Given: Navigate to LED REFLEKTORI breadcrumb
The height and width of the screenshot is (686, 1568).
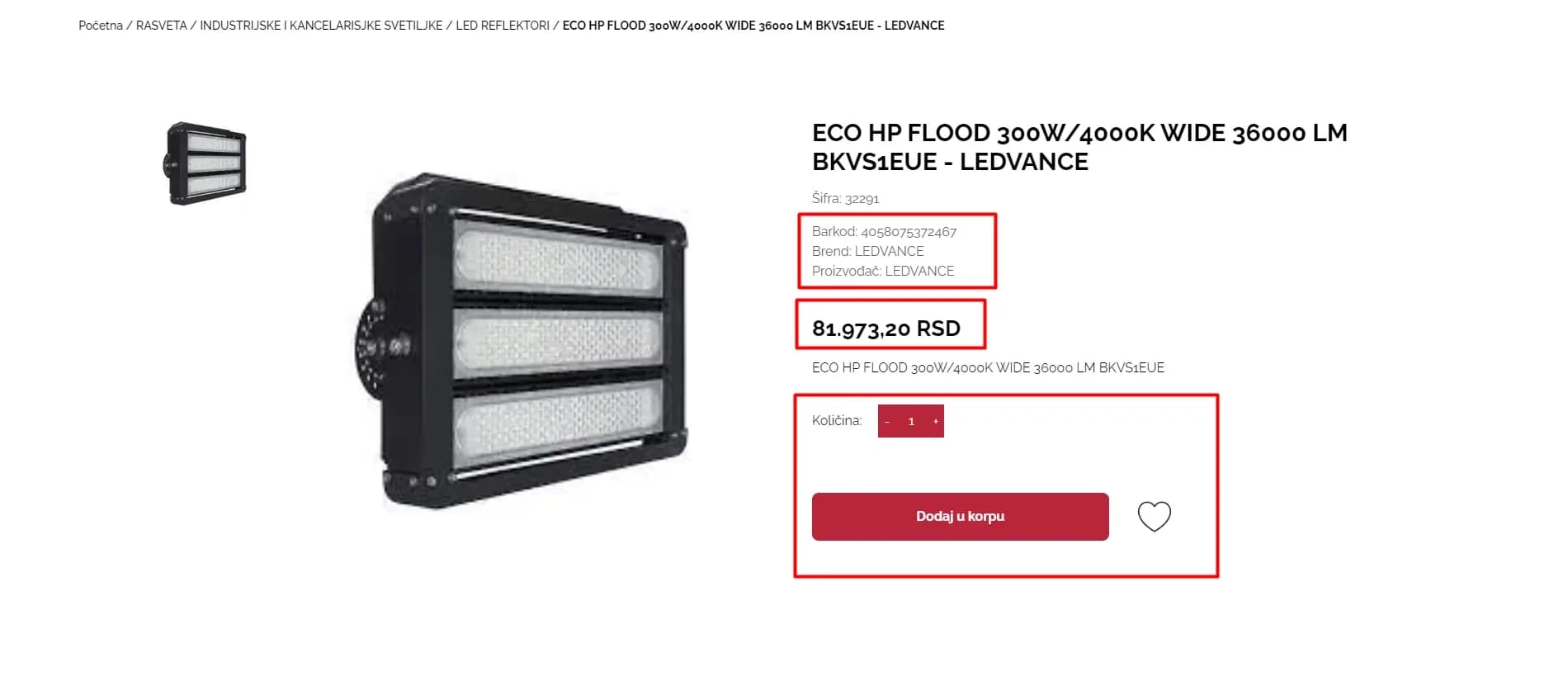Looking at the screenshot, I should [503, 26].
